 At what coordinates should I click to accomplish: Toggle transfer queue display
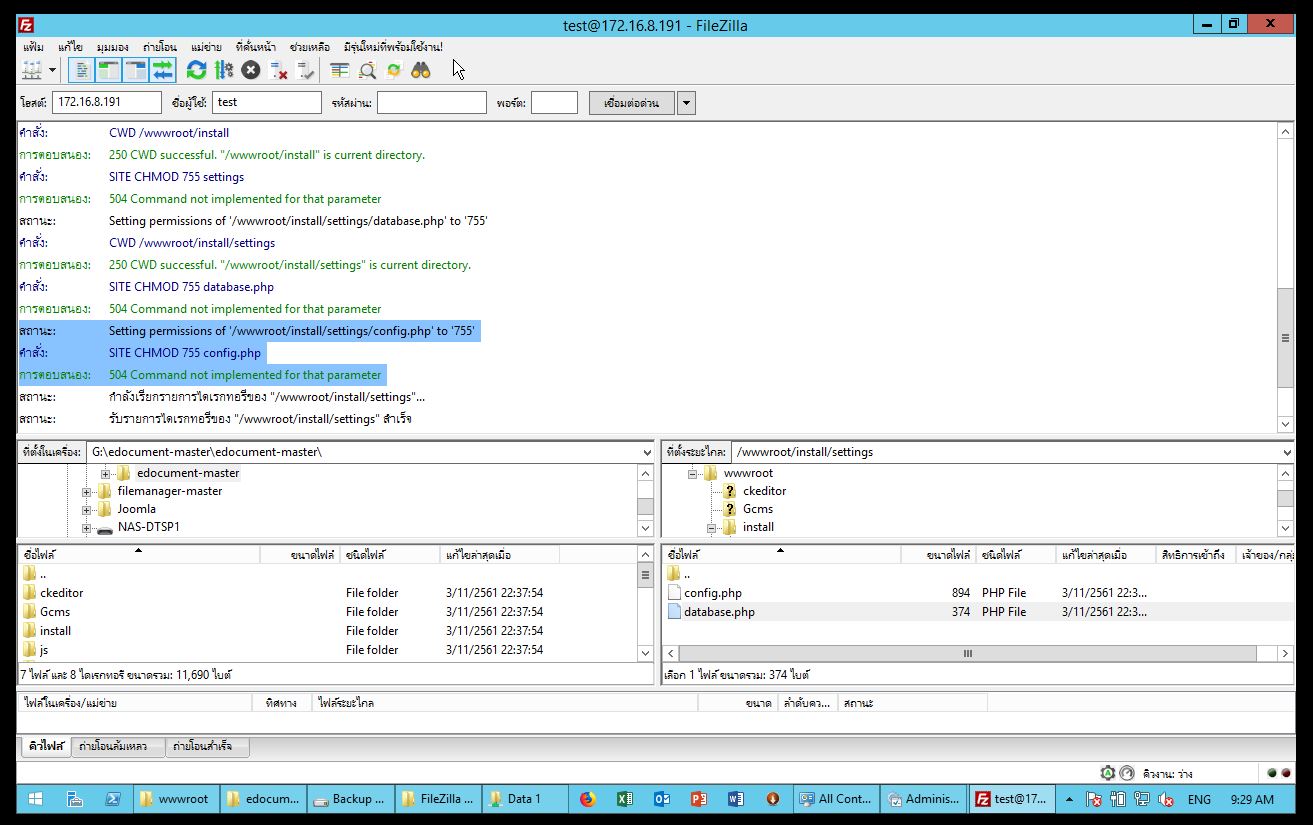[x=163, y=70]
